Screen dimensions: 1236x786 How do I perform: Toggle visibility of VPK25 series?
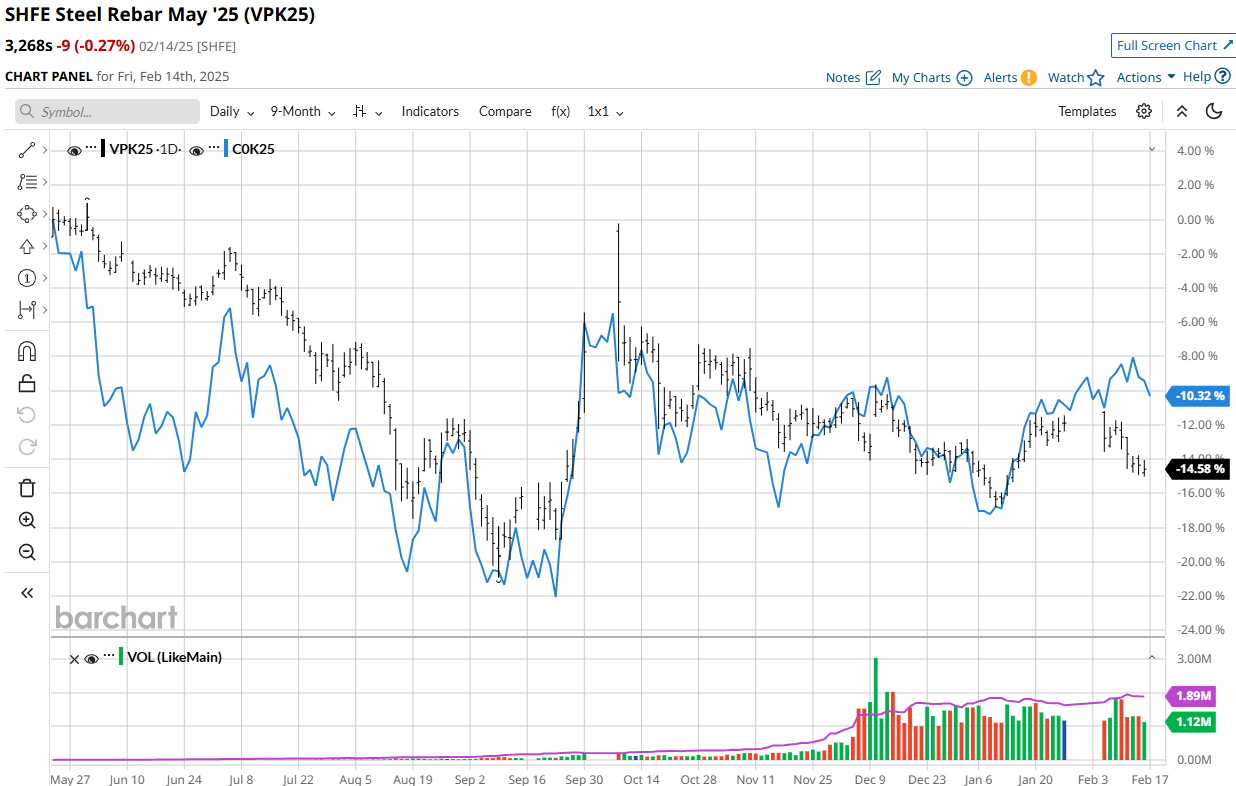(74, 150)
